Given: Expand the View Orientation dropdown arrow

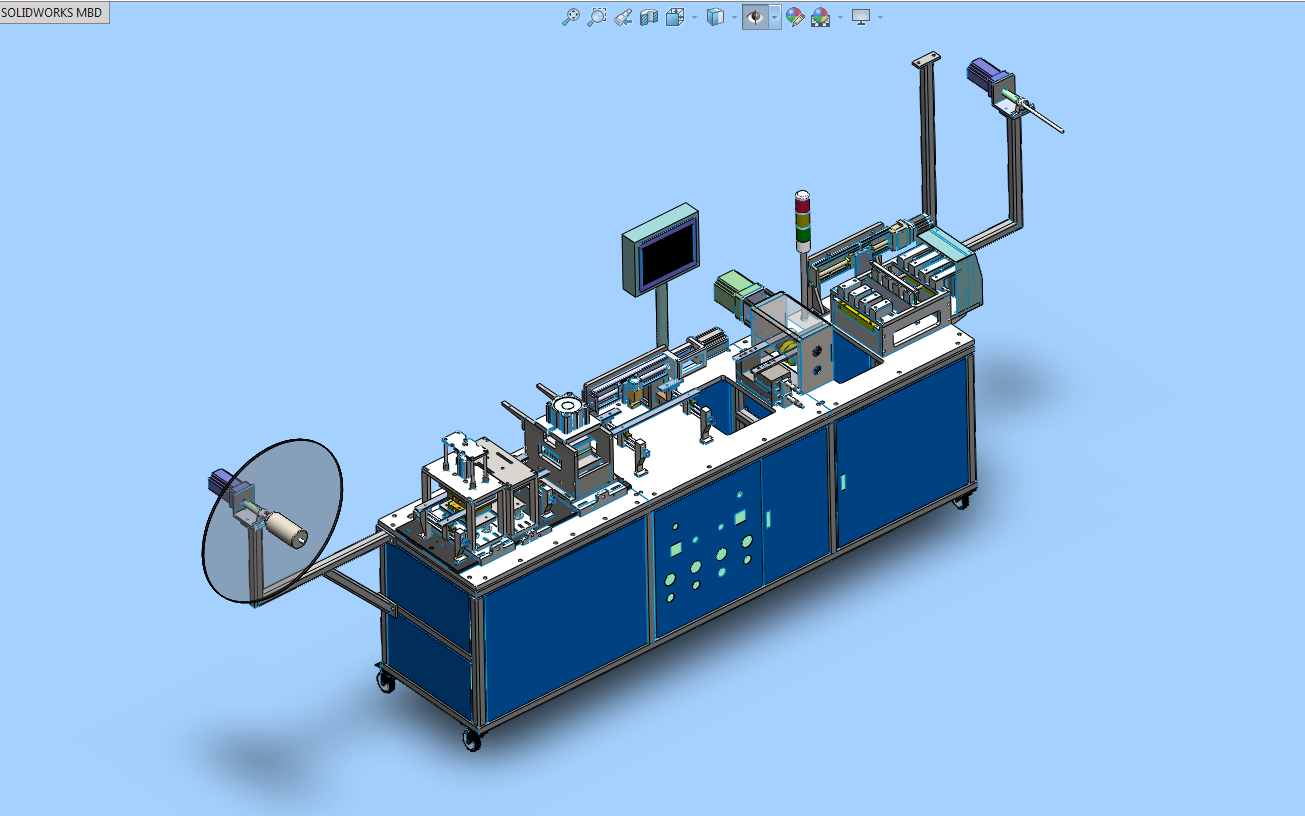Looking at the screenshot, I should [x=695, y=17].
